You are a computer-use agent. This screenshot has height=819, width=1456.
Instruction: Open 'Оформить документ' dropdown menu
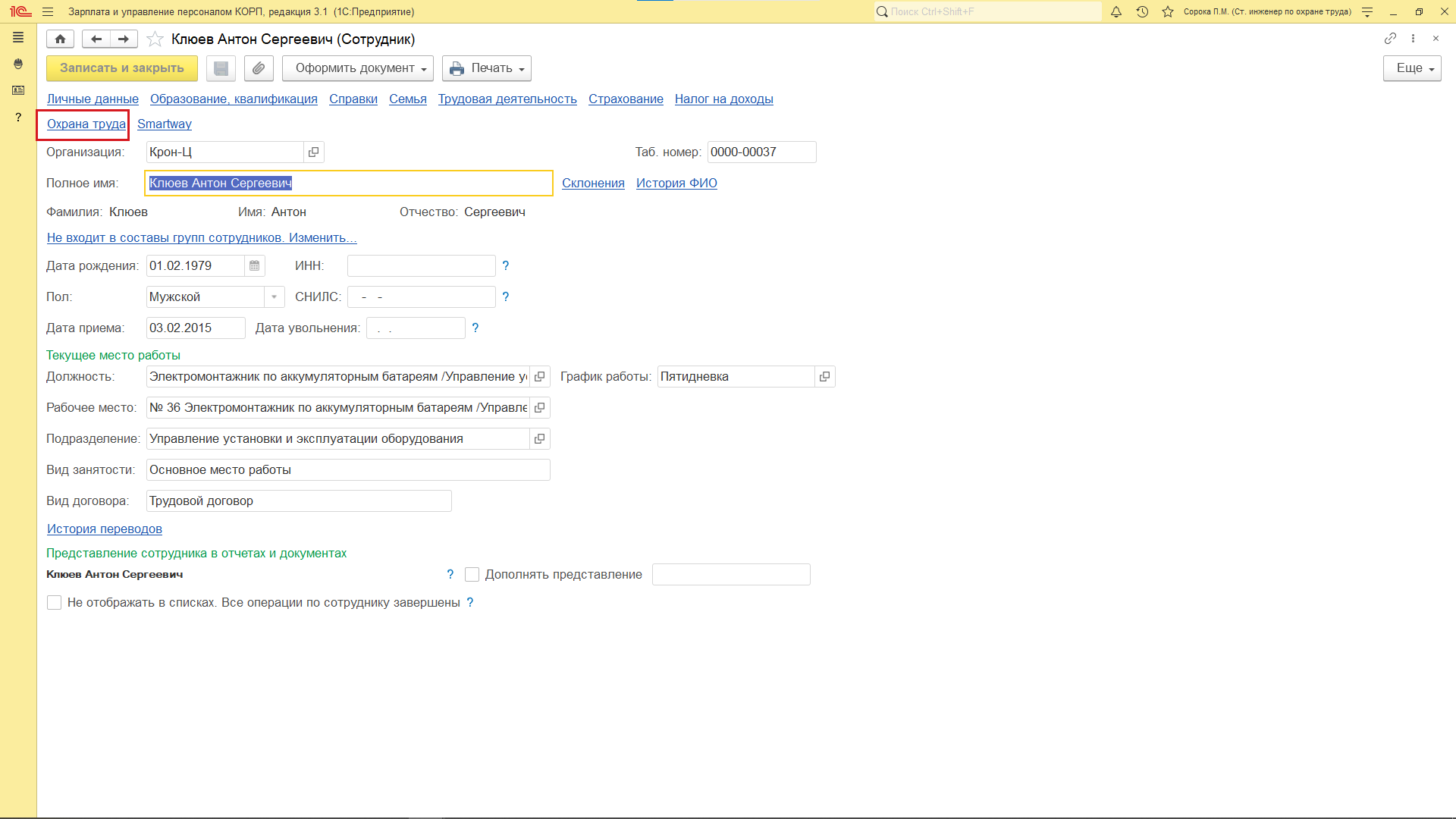[x=357, y=68]
